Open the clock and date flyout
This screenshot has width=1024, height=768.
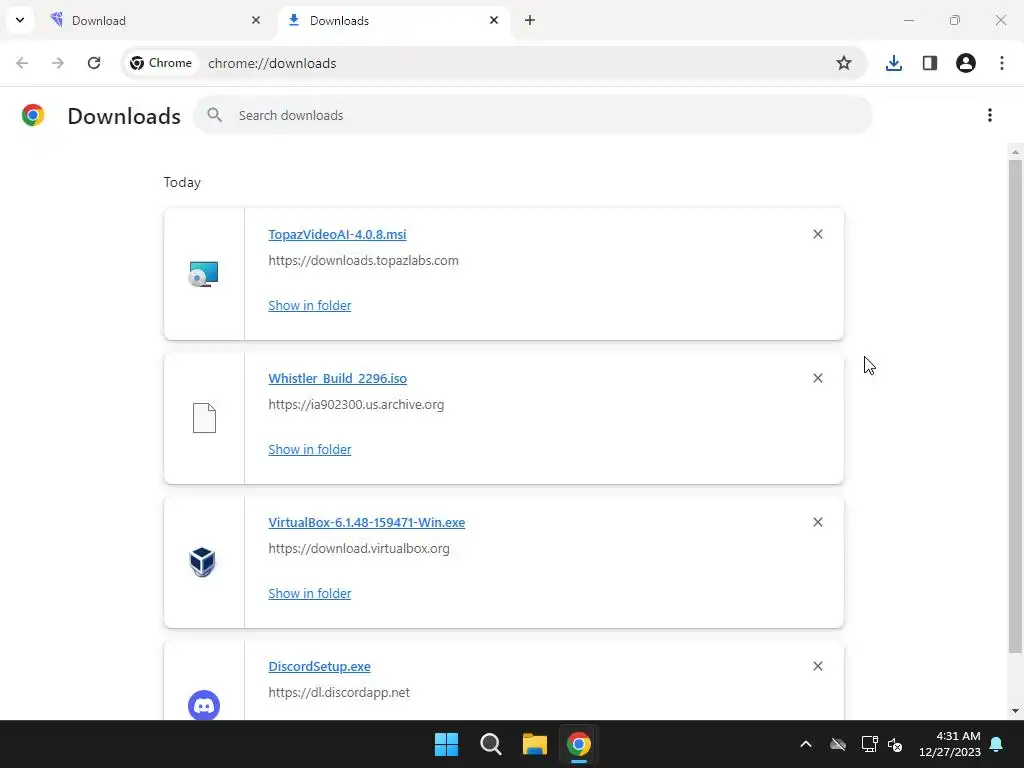pyautogui.click(x=950, y=744)
